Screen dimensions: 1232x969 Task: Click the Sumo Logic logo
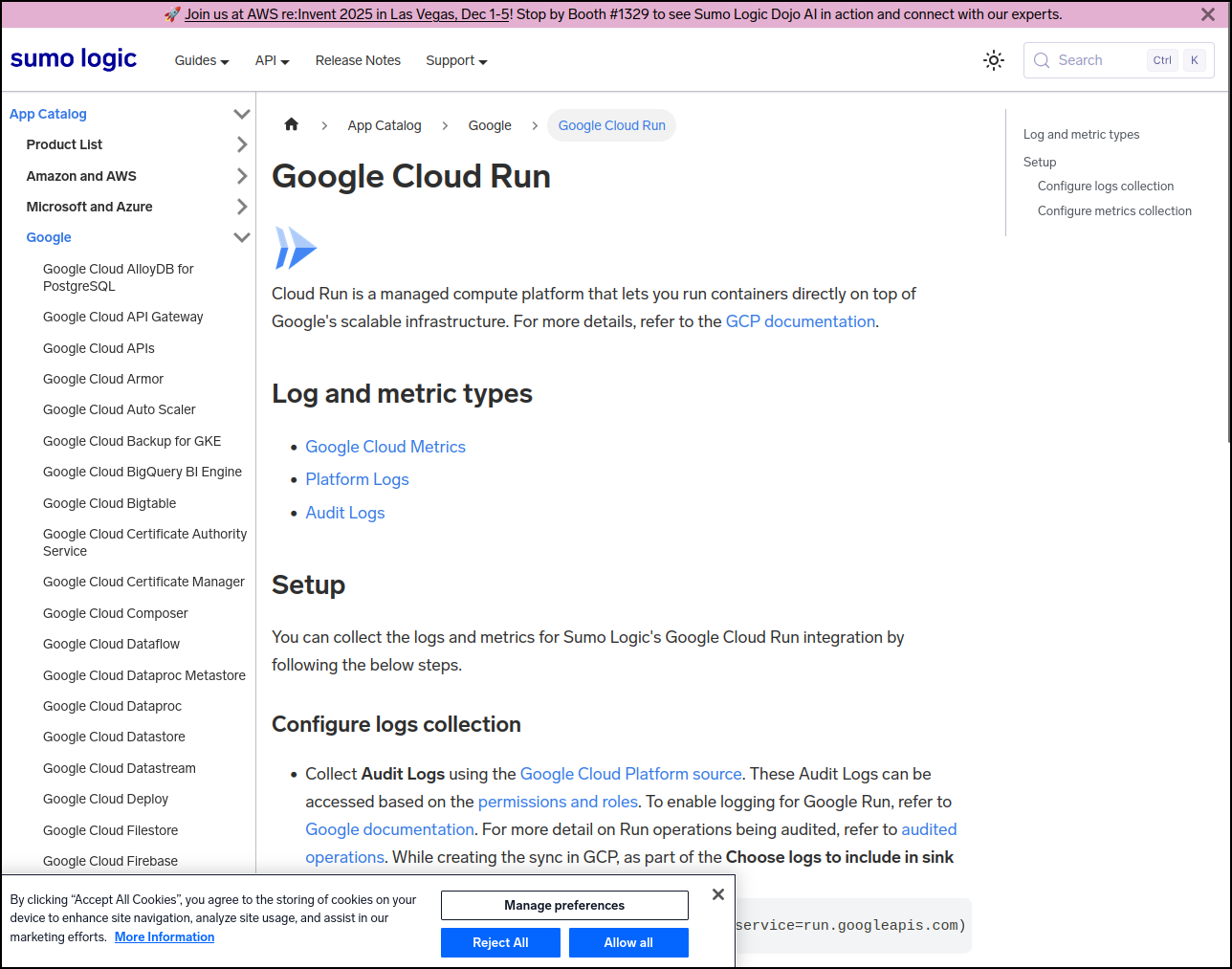pyautogui.click(x=74, y=59)
